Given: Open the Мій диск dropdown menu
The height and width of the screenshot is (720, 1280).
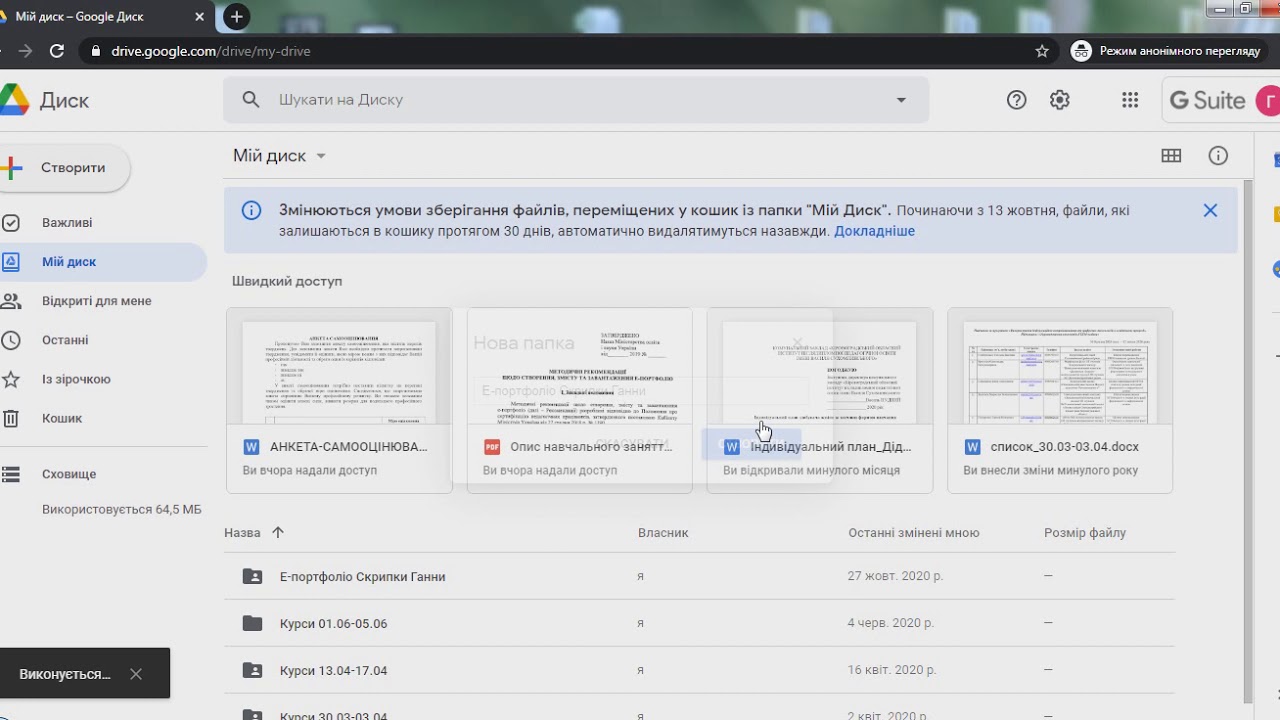Looking at the screenshot, I should 280,156.
